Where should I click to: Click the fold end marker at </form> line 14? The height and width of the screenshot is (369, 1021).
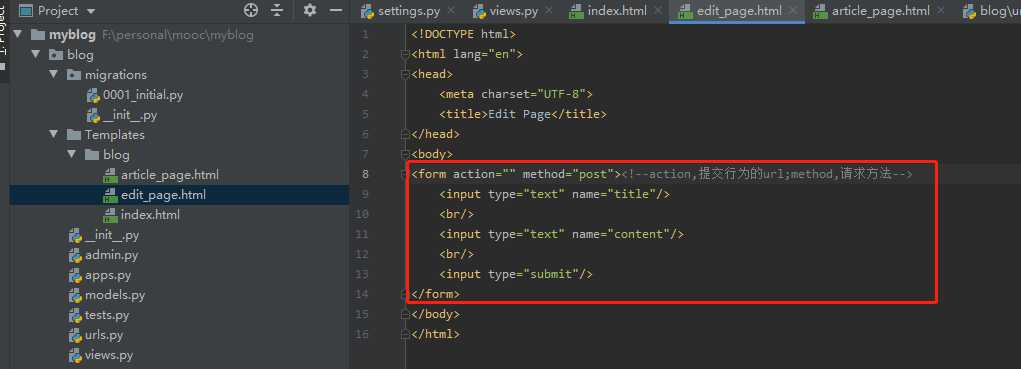tap(405, 295)
